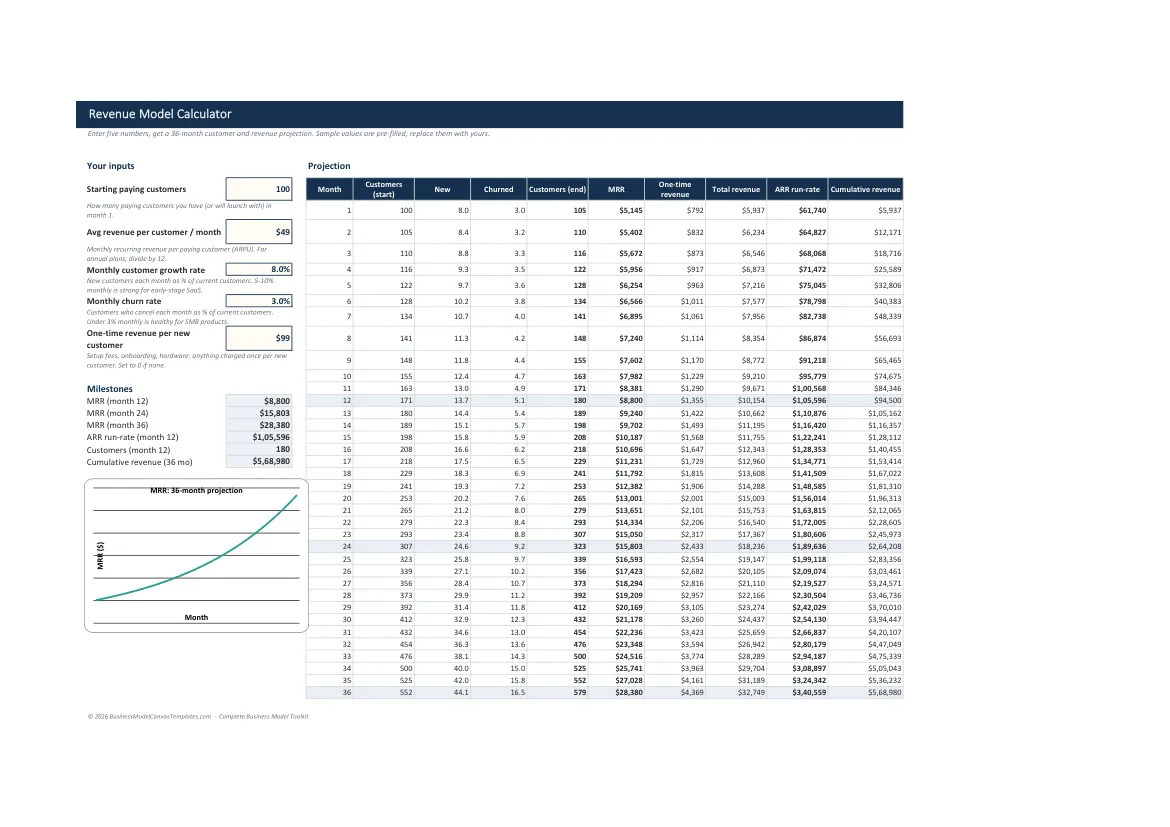The height and width of the screenshot is (827, 1170).
Task: Click Cumulative revenue (36 mo) value $5,68,980
Action: point(259,461)
